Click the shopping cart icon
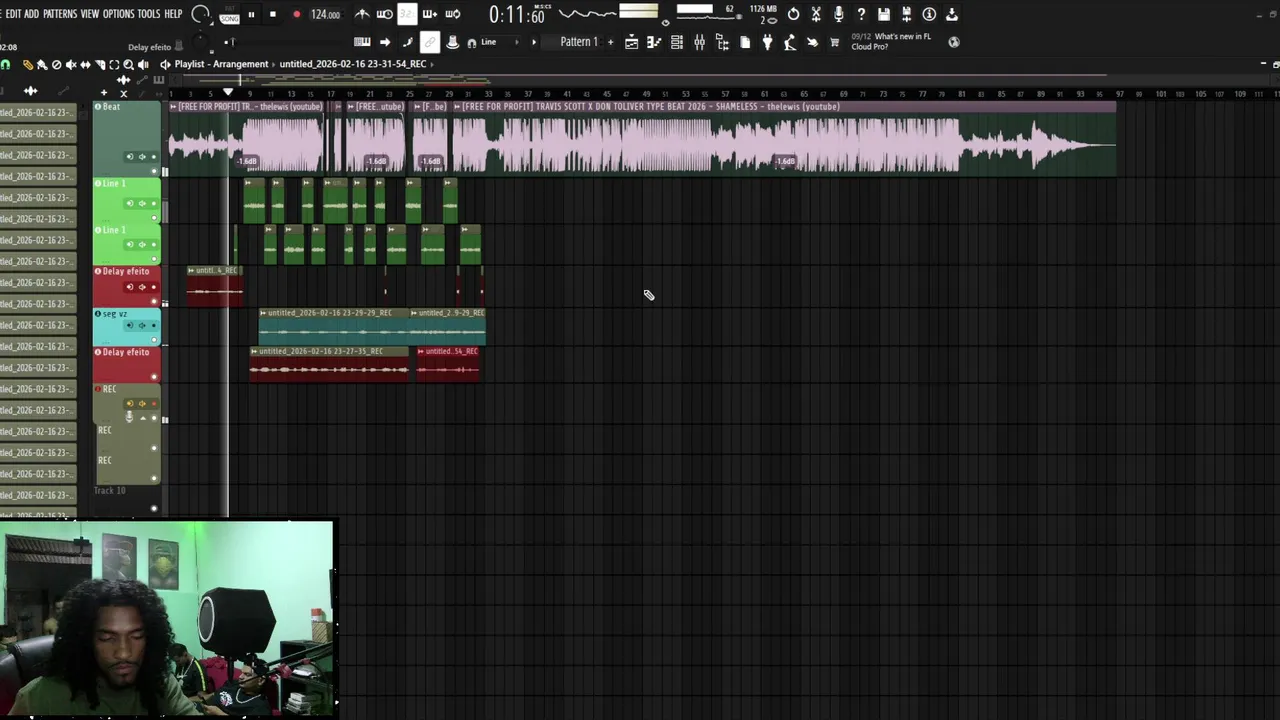The image size is (1280, 720). 835,42
